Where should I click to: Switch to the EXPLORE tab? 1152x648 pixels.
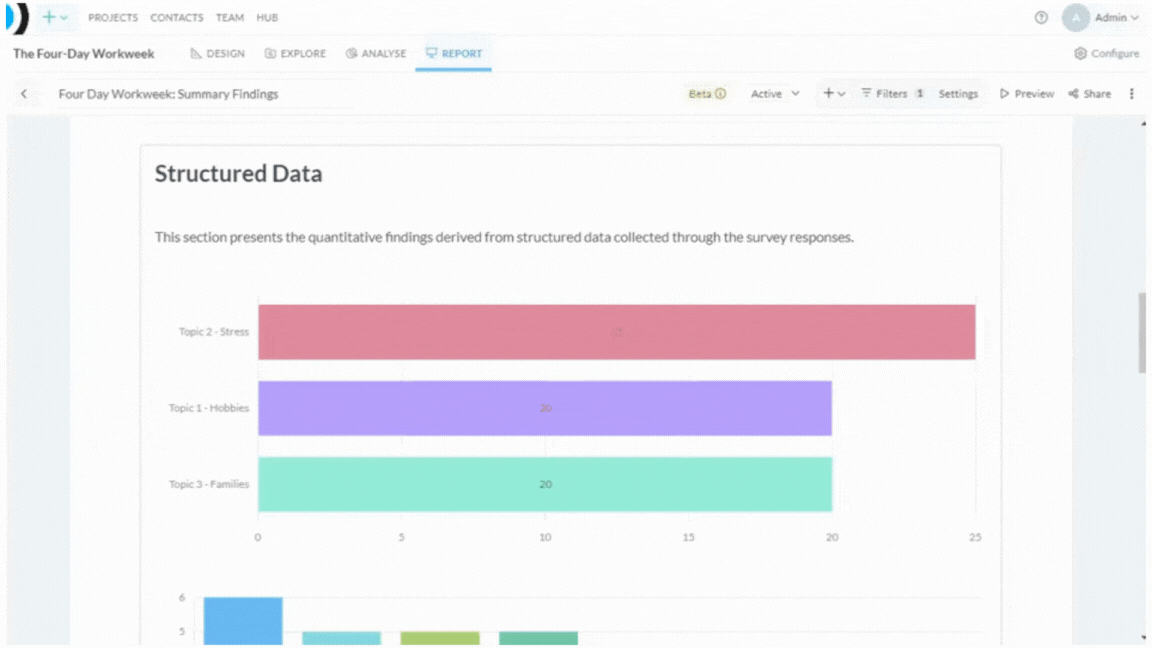pos(295,54)
